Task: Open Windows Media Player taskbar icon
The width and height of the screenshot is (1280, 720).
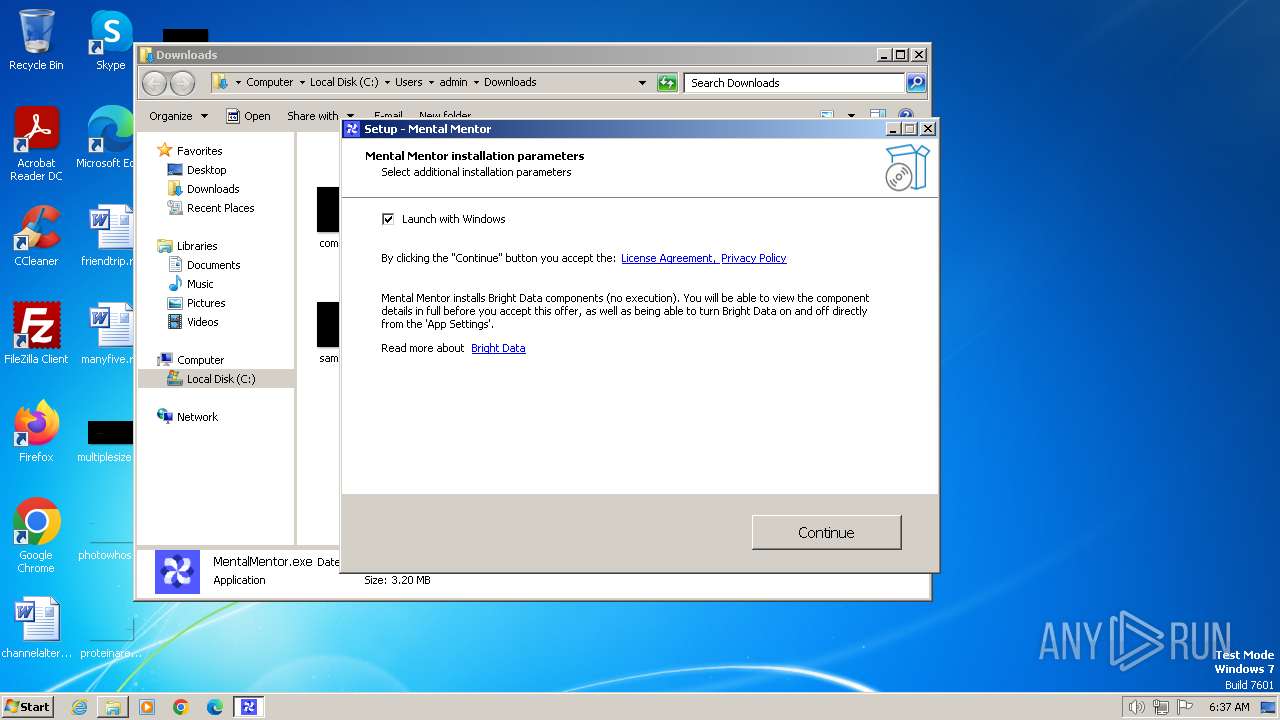Action: 147,707
